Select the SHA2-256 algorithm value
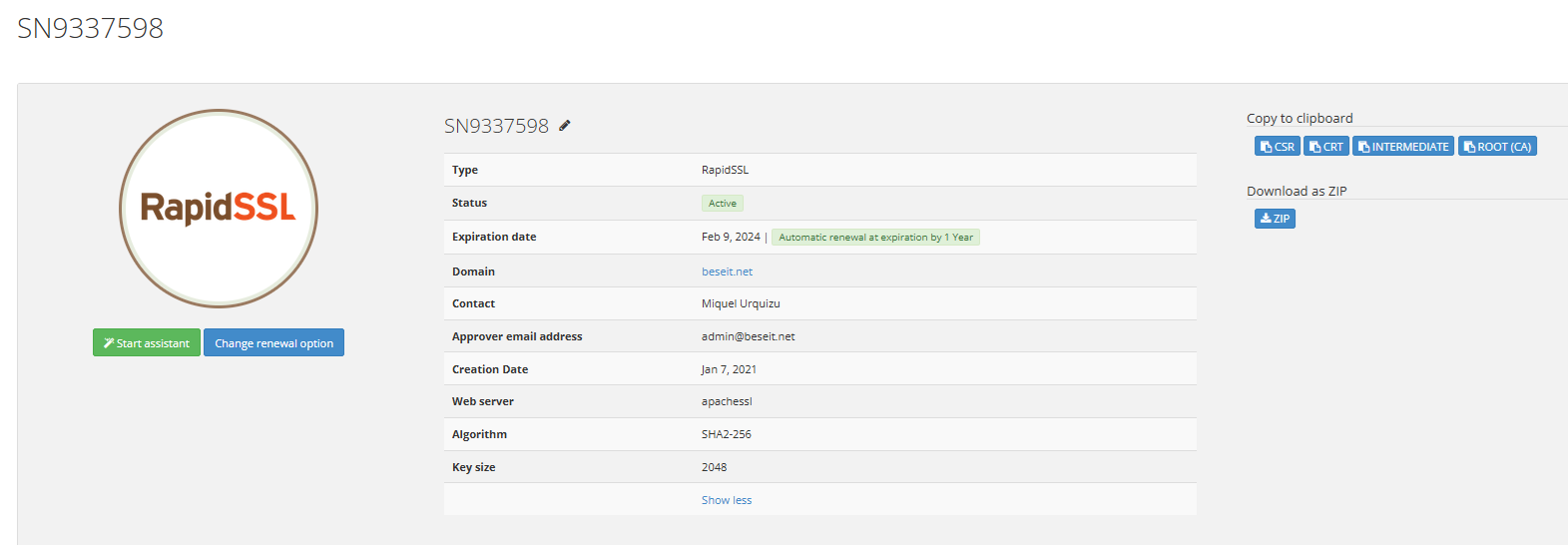Viewport: 1568px width, 545px height. click(x=726, y=434)
